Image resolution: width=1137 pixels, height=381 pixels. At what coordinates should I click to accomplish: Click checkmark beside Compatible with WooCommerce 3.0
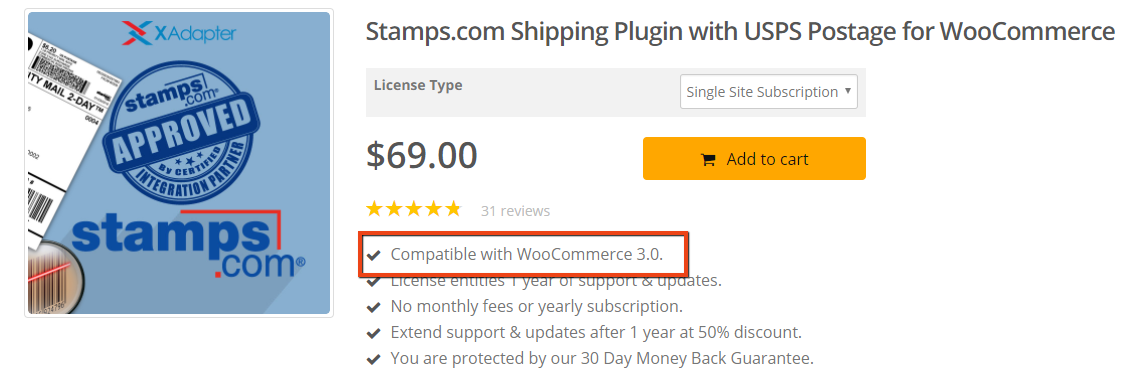click(x=374, y=255)
